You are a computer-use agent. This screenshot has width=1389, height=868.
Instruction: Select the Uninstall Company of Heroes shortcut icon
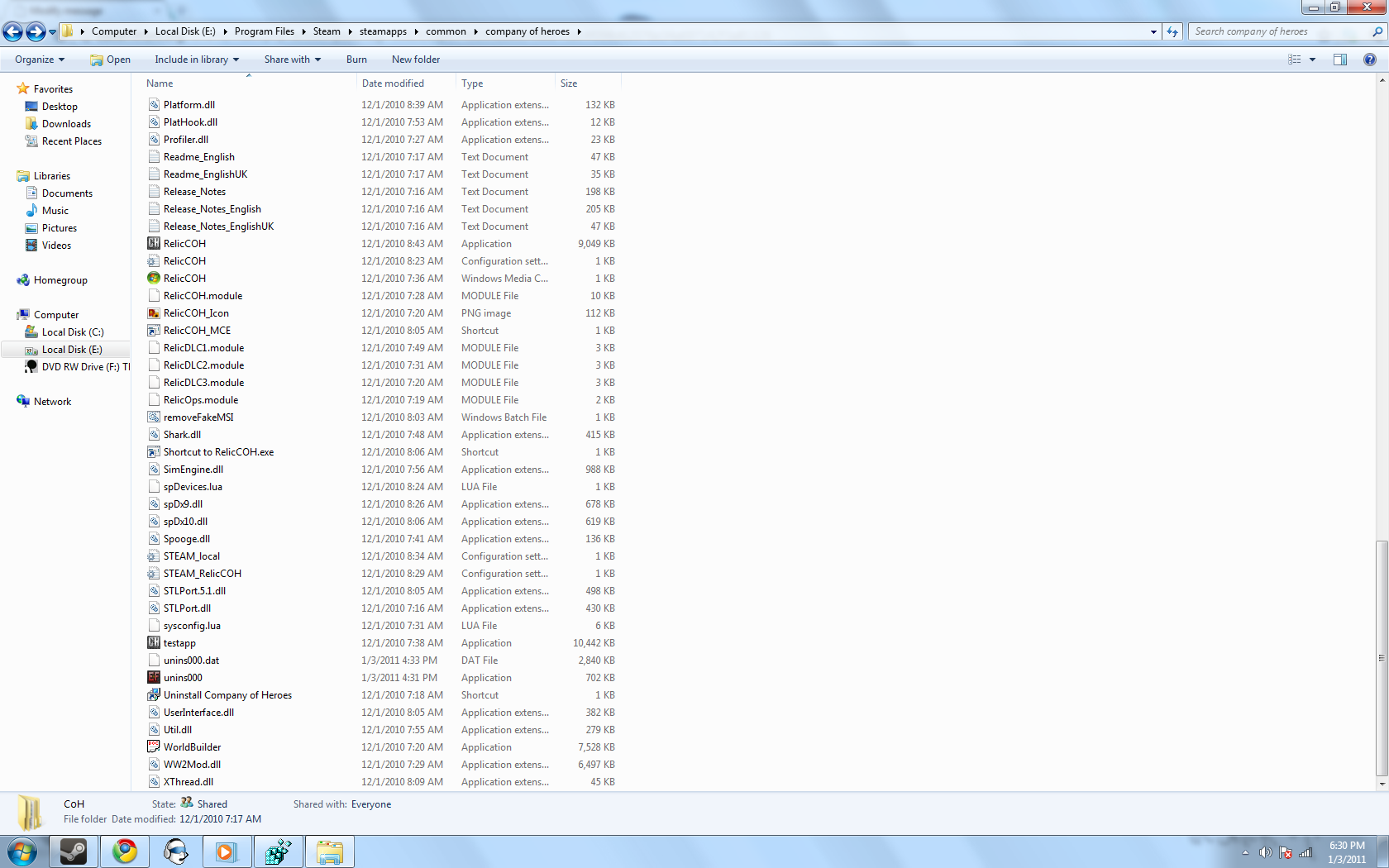(x=154, y=695)
